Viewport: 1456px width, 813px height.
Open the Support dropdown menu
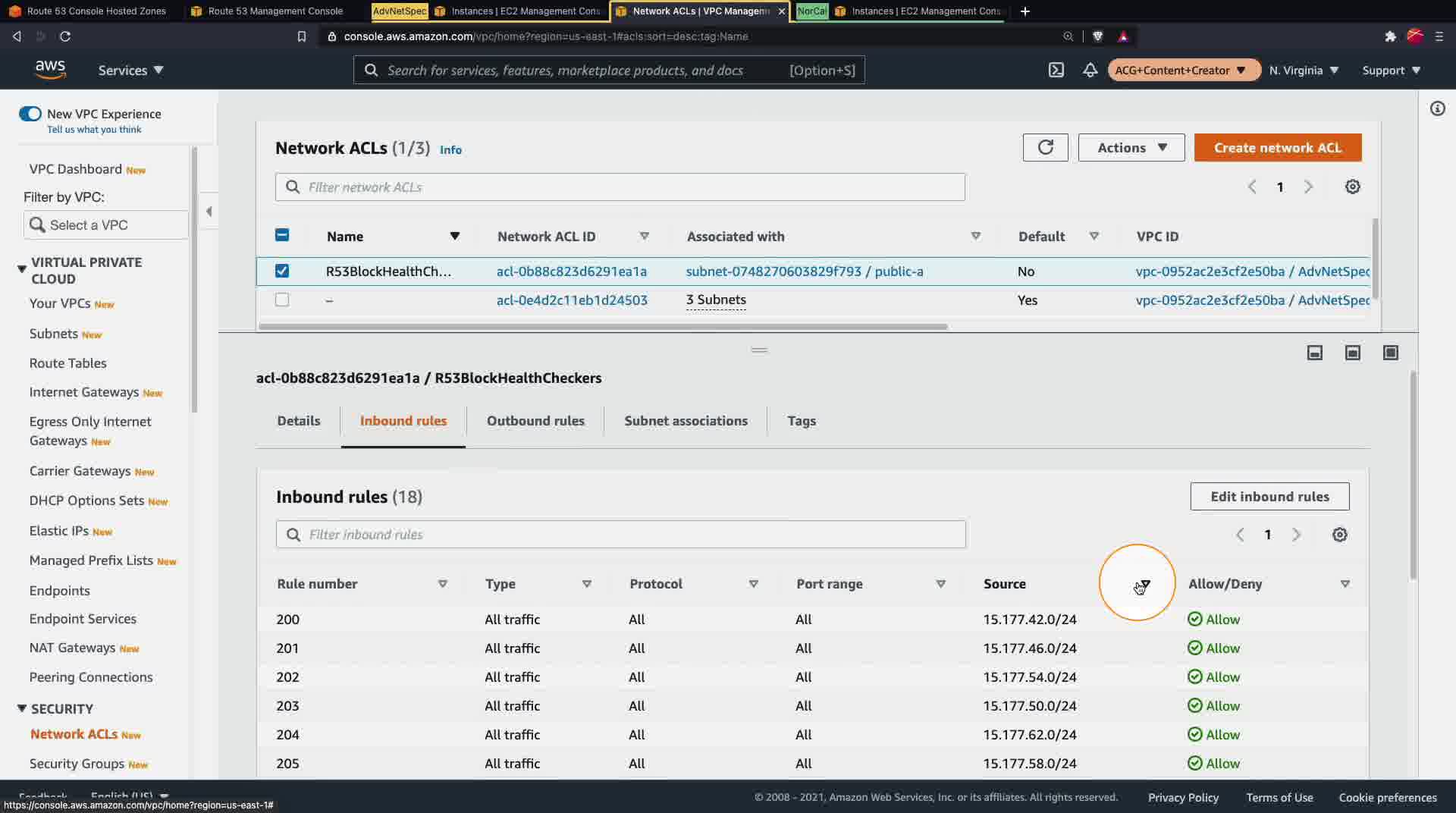(x=1391, y=70)
